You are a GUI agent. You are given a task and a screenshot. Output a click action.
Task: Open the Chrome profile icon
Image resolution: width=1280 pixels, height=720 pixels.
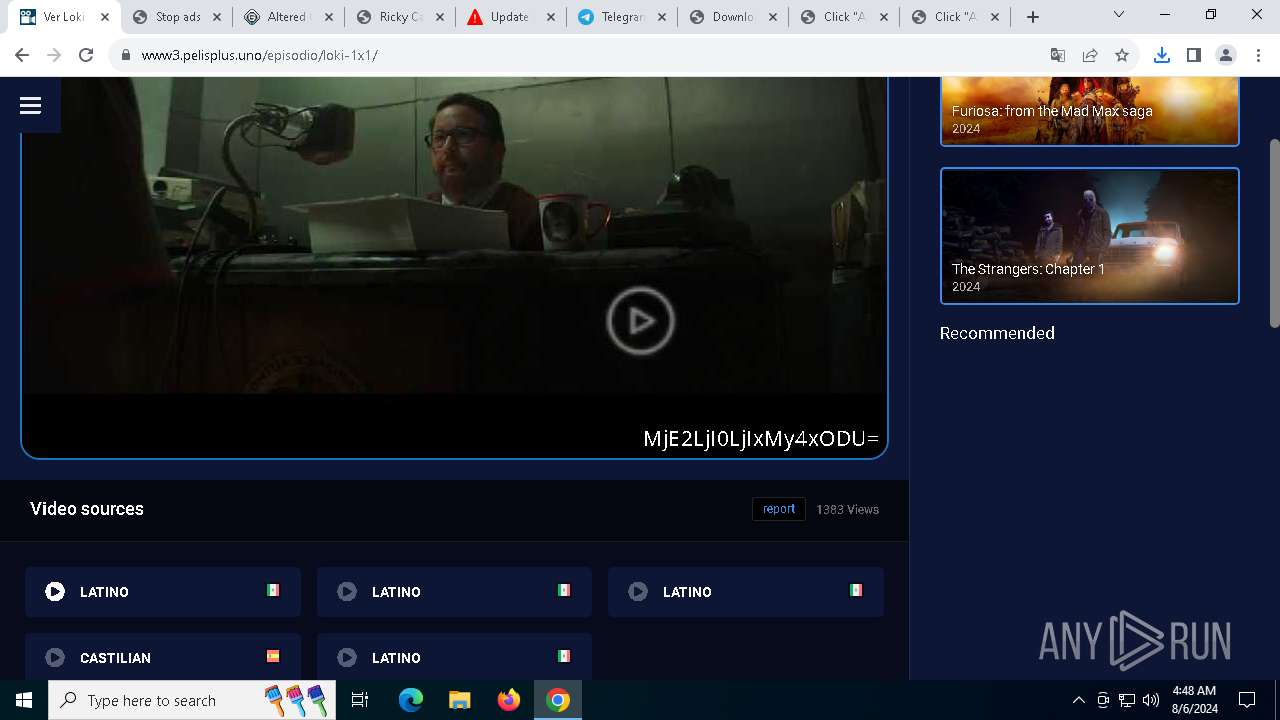tap(1225, 55)
